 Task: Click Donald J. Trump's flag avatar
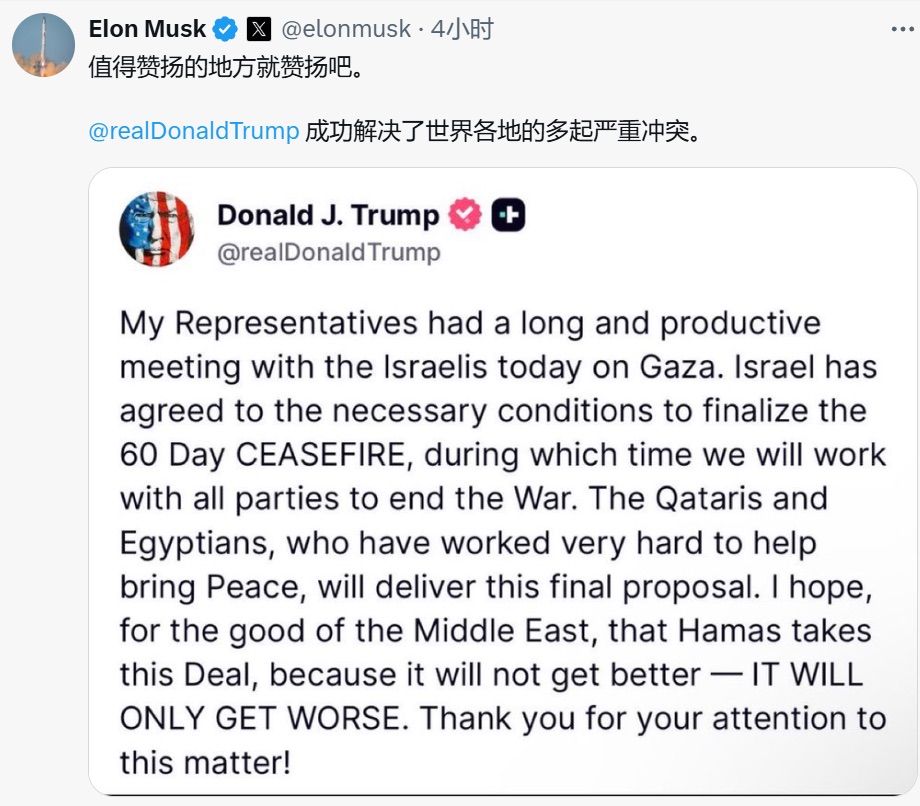(157, 228)
